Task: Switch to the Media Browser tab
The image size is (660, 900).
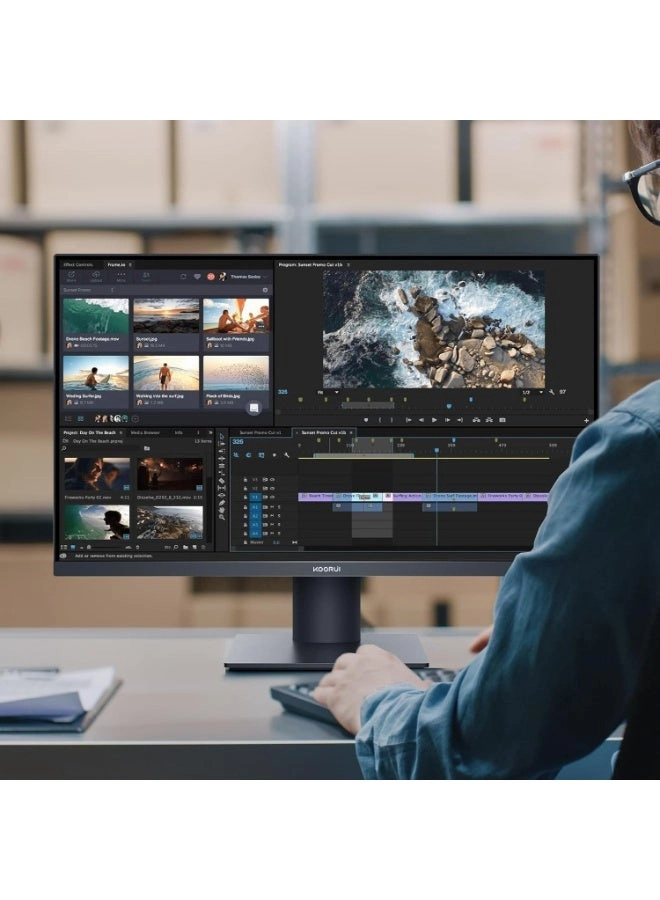Action: (x=145, y=433)
